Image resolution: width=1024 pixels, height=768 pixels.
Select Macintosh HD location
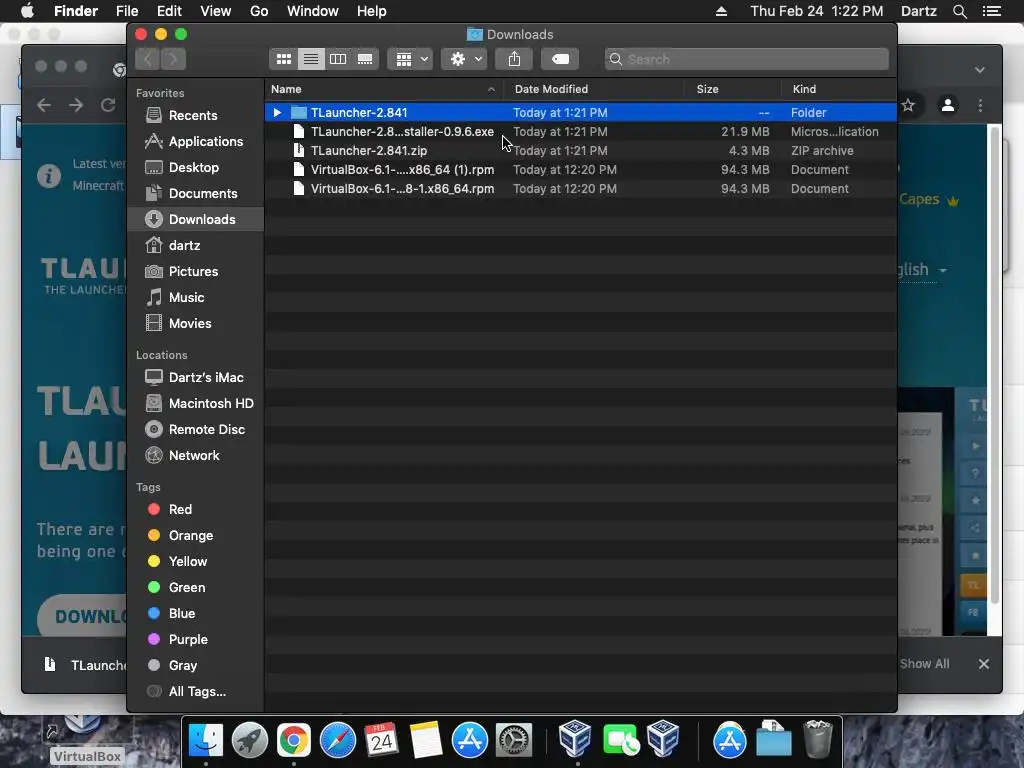coord(195,404)
